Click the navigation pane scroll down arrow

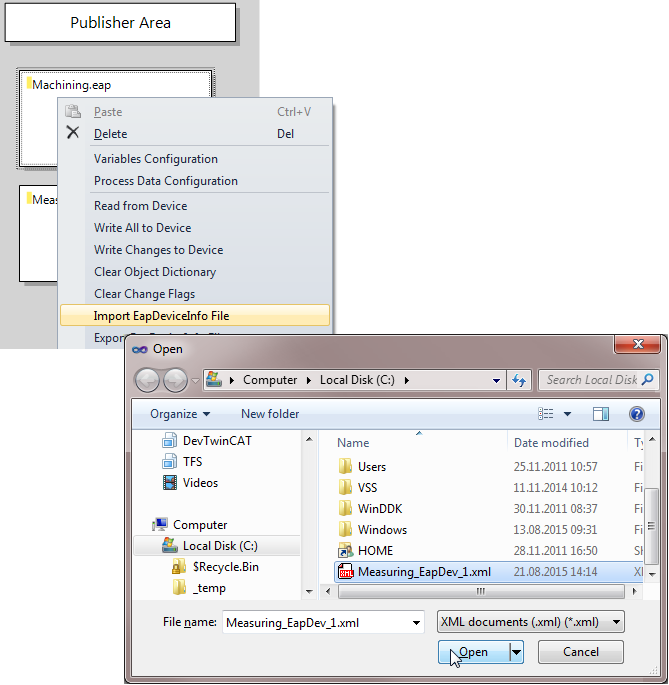click(x=309, y=592)
